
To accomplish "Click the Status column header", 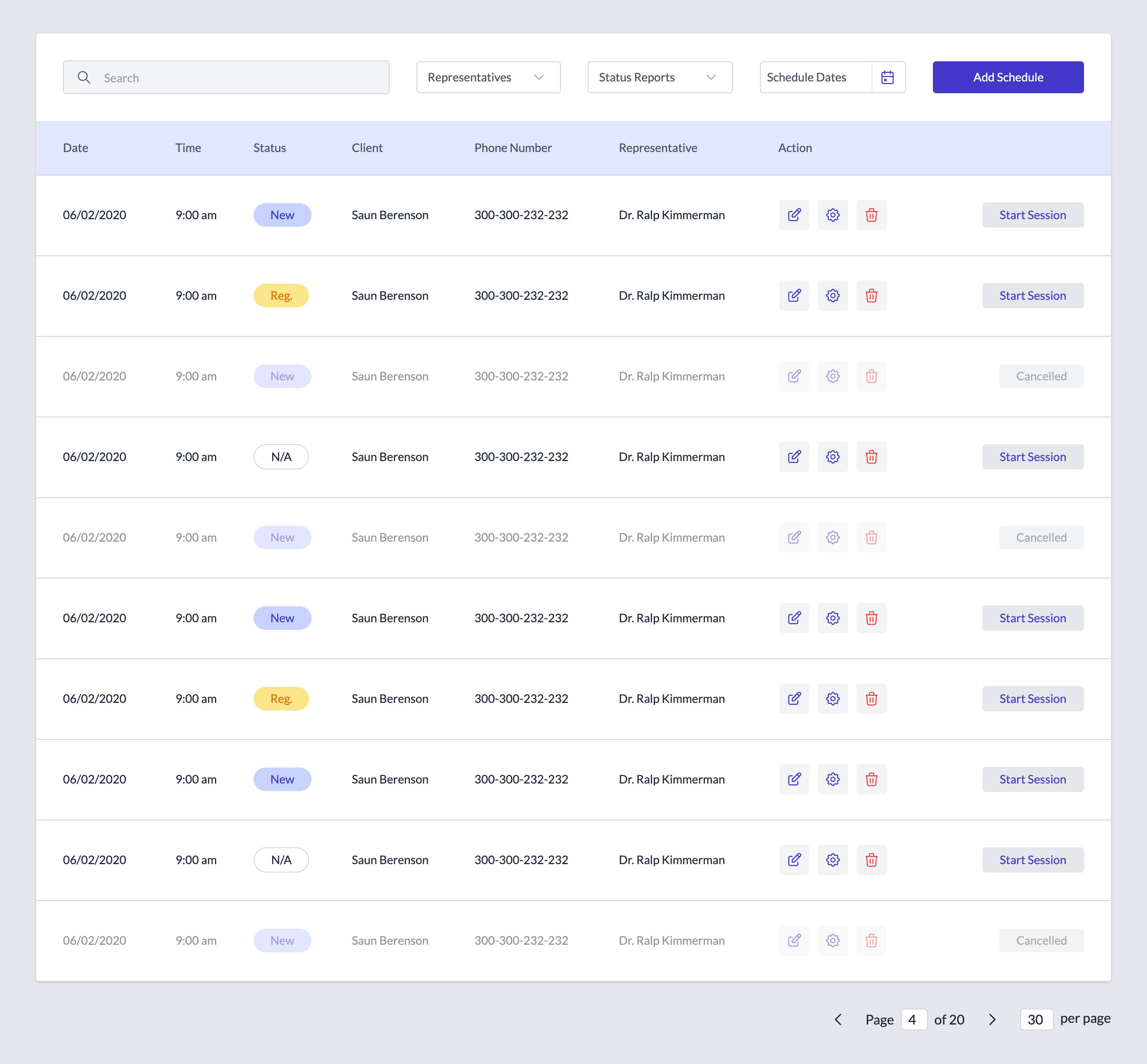I will coord(270,148).
